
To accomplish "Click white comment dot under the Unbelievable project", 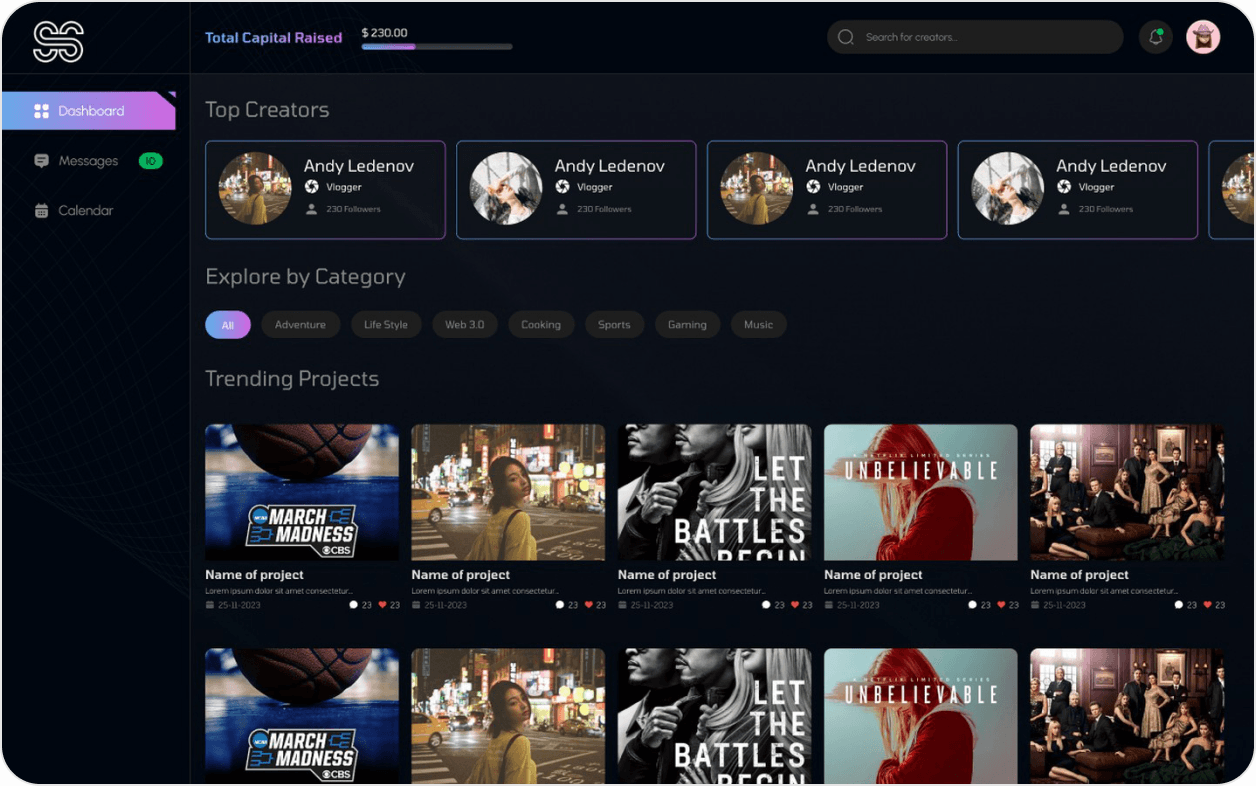I will [x=972, y=605].
